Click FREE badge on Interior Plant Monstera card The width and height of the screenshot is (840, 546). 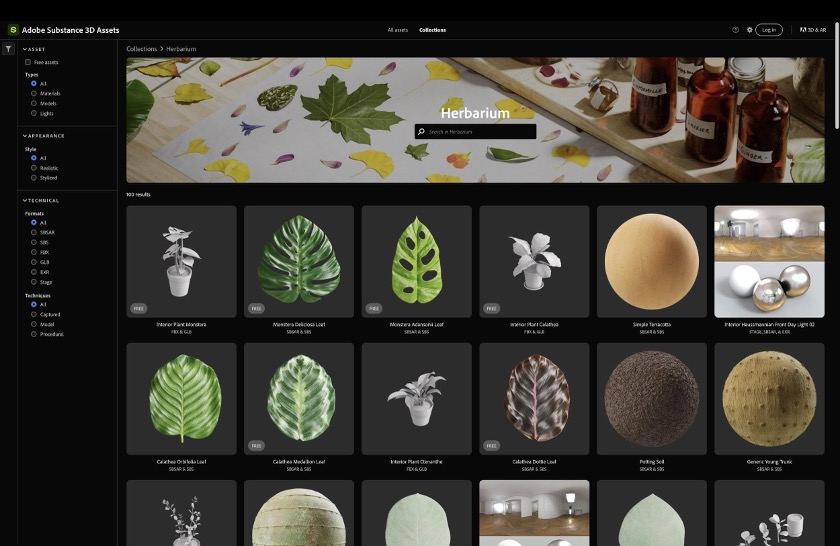click(x=139, y=308)
